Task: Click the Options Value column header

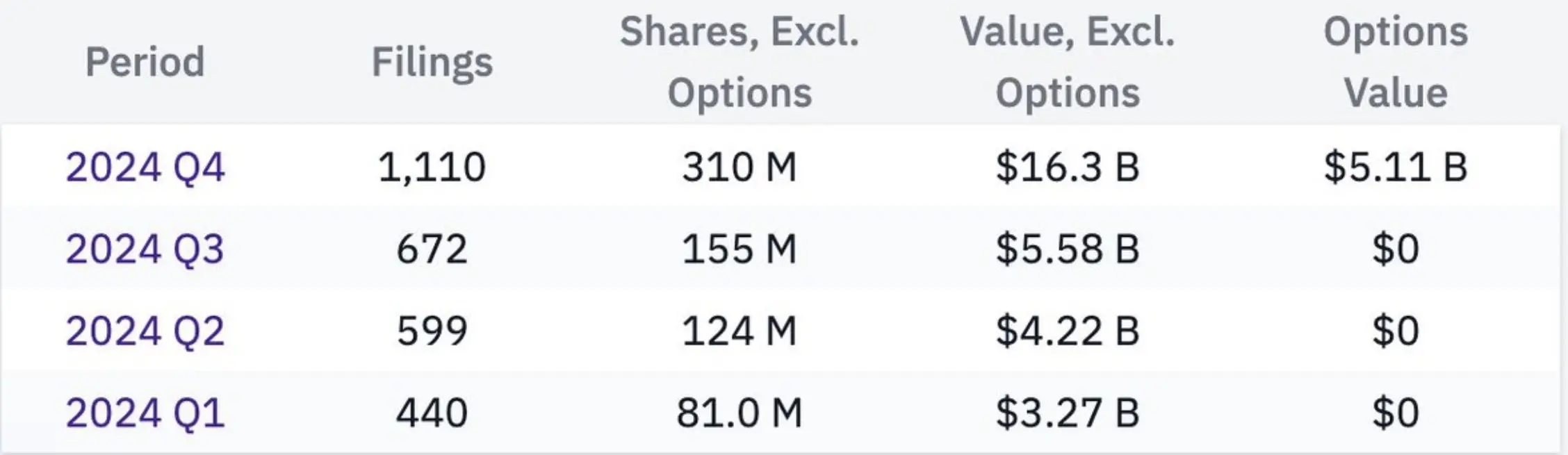Action: (x=1396, y=62)
